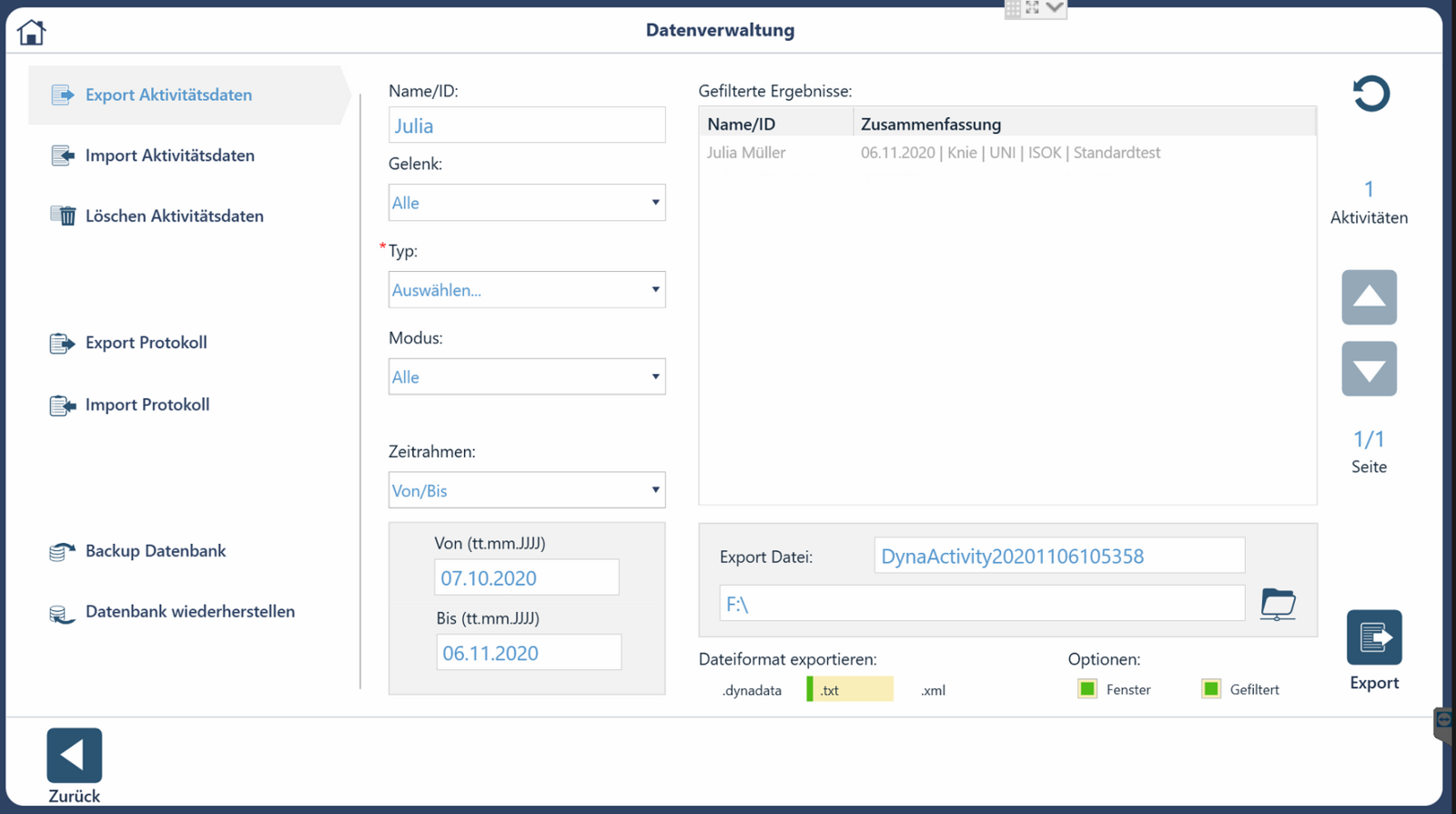Image resolution: width=1456 pixels, height=814 pixels.
Task: Expand the Gelenk dropdown
Action: tap(527, 203)
